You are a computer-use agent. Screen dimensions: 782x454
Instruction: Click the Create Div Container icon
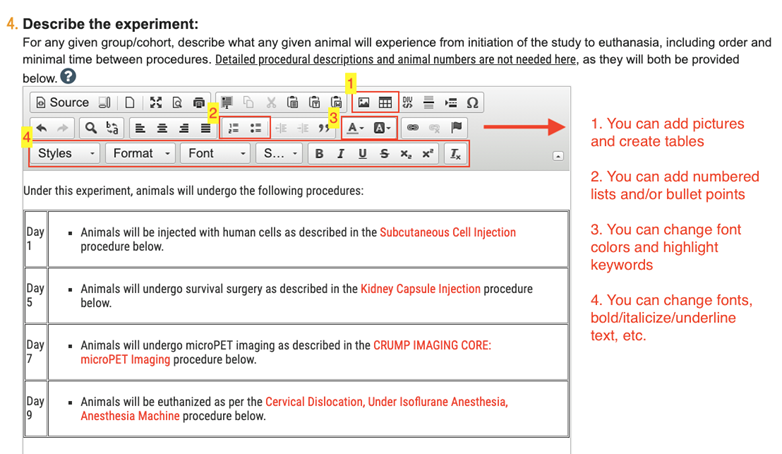[407, 102]
